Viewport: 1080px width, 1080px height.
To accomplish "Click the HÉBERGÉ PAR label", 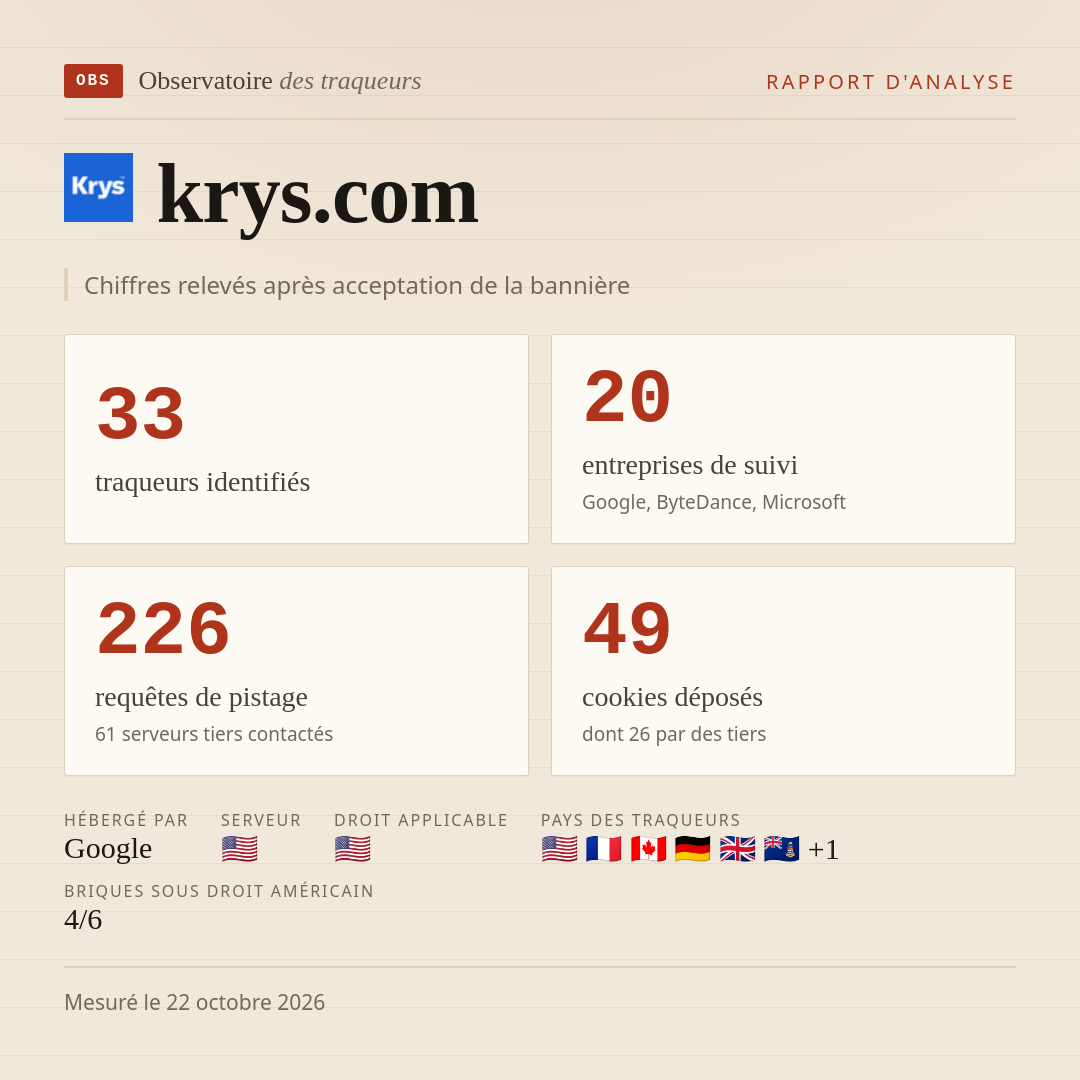I will [126, 820].
